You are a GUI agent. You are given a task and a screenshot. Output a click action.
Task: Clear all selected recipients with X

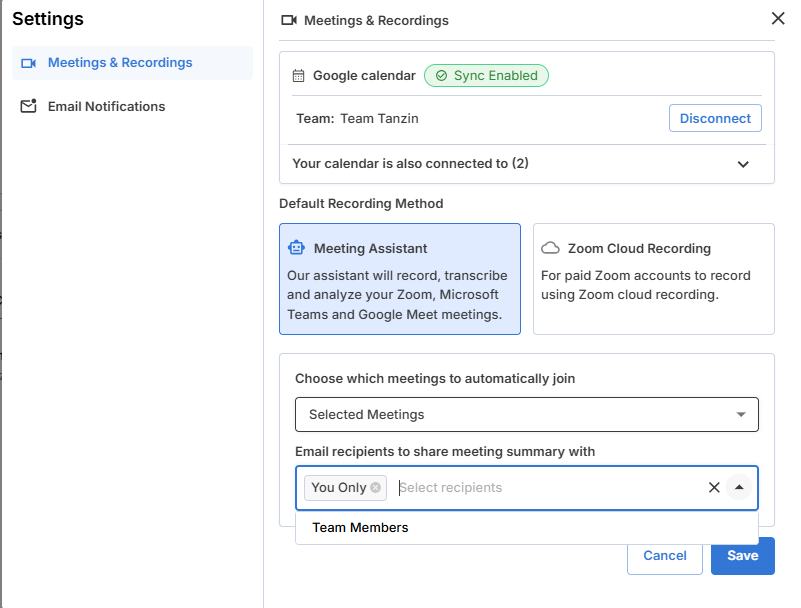(714, 488)
